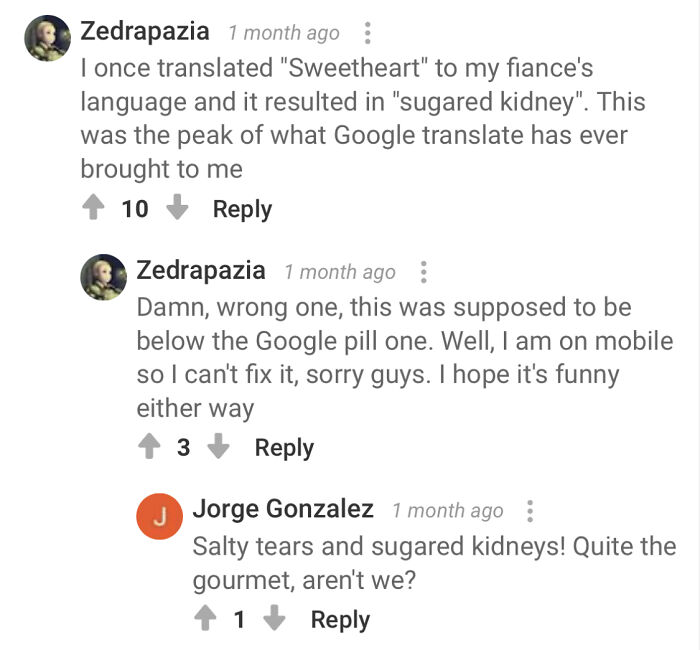Reply to the sugared kidney comment
700x650 pixels.
[x=242, y=209]
